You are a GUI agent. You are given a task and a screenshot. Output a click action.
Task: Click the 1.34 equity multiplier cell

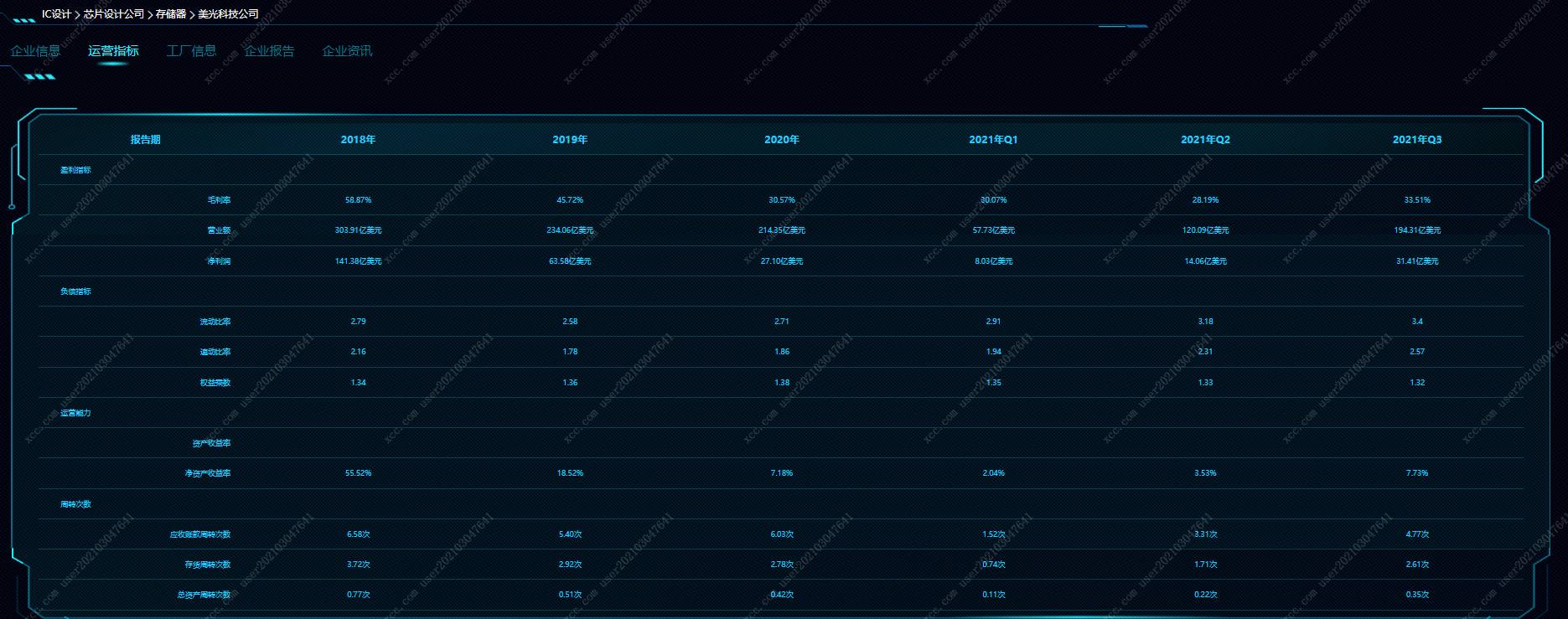[x=358, y=383]
